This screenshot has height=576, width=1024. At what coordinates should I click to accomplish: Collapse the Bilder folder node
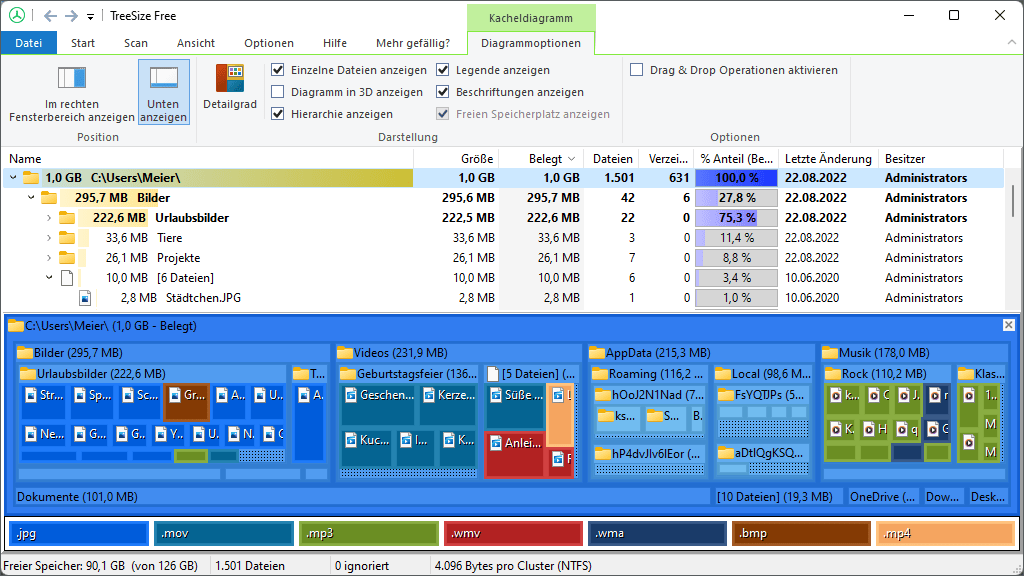[x=31, y=197]
